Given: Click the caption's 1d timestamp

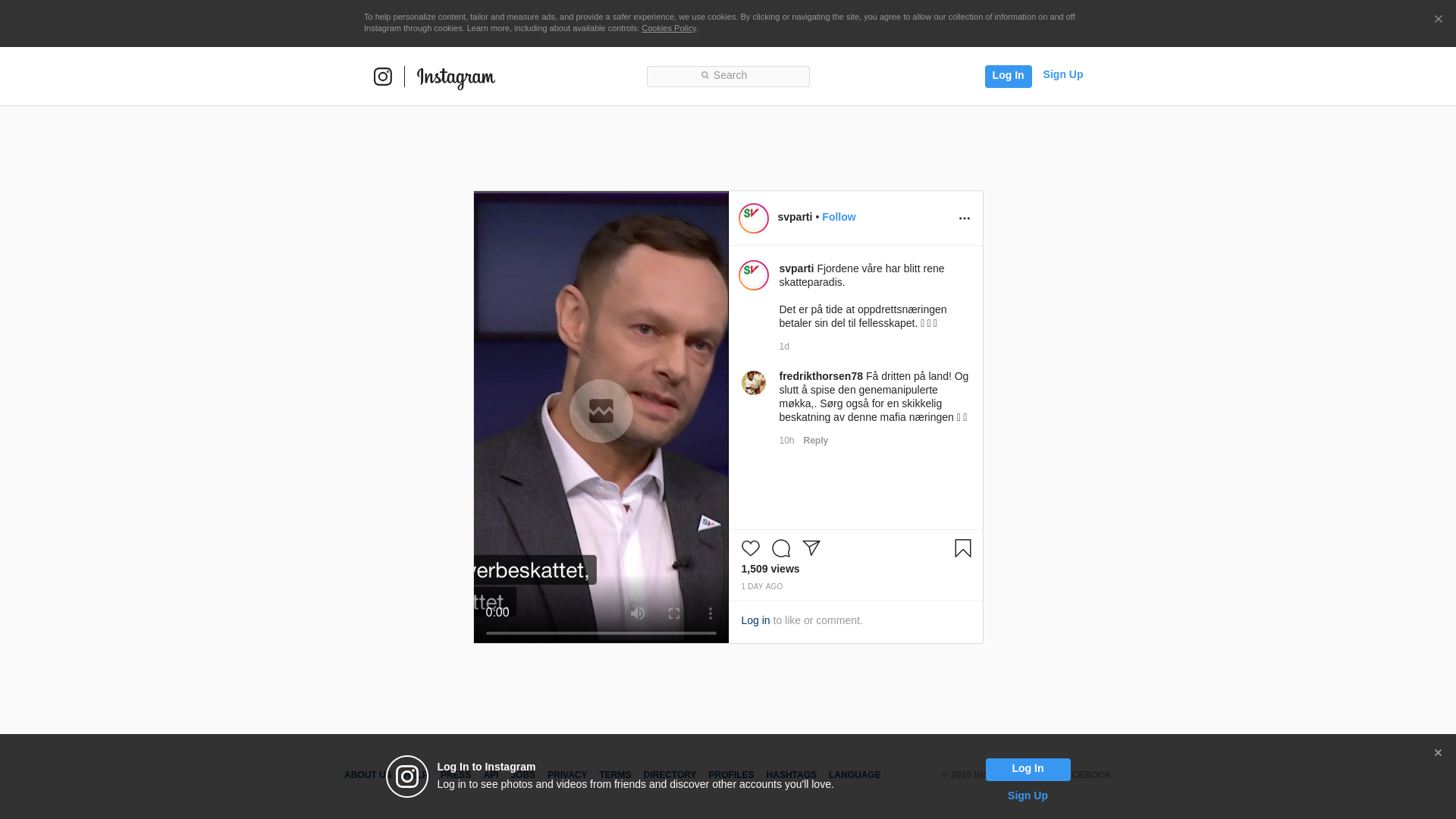Looking at the screenshot, I should (784, 347).
